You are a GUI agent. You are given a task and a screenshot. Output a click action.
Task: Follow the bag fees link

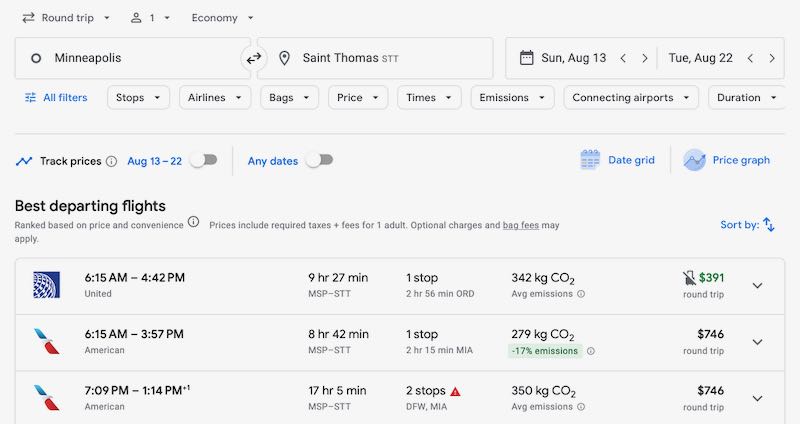point(521,226)
